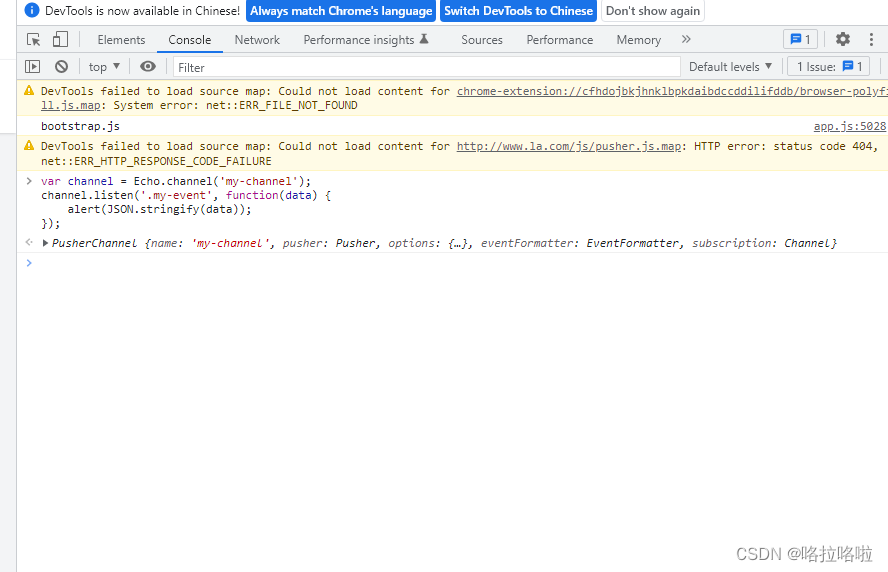Screen dimensions: 888x572
Task: Open the top JavaScript context dropdown
Action: point(104,67)
